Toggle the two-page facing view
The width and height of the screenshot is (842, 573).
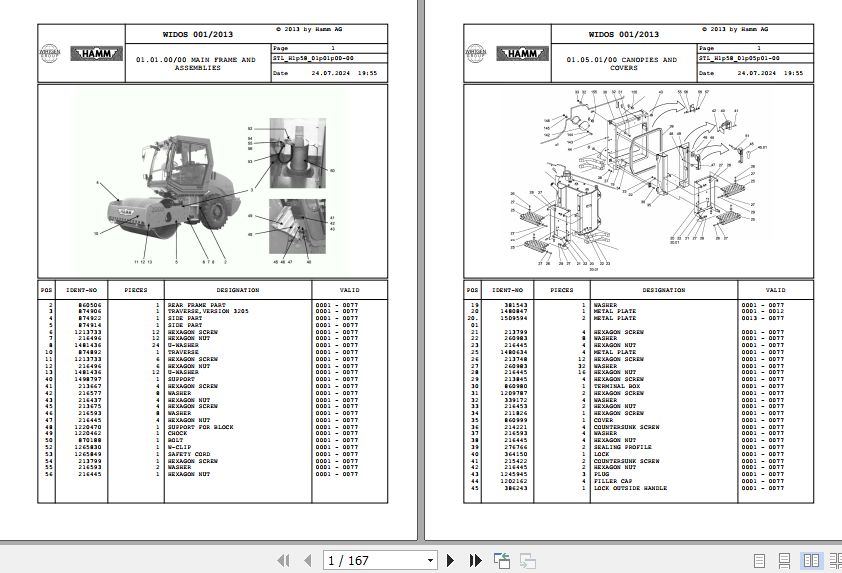811,561
